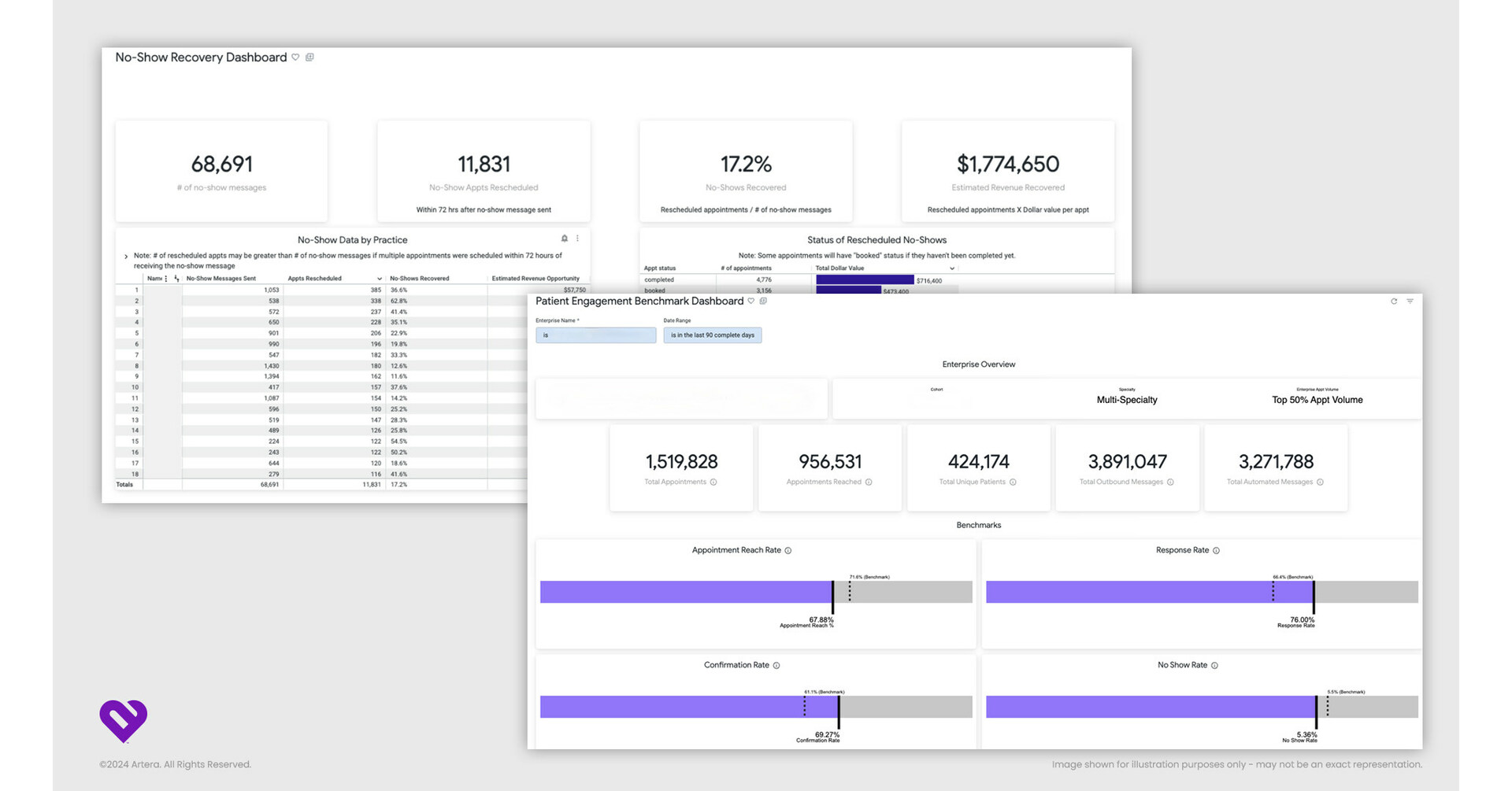Toggle the filters icon on Benchmark Dashboard
The image size is (1512, 791).
tap(1410, 301)
